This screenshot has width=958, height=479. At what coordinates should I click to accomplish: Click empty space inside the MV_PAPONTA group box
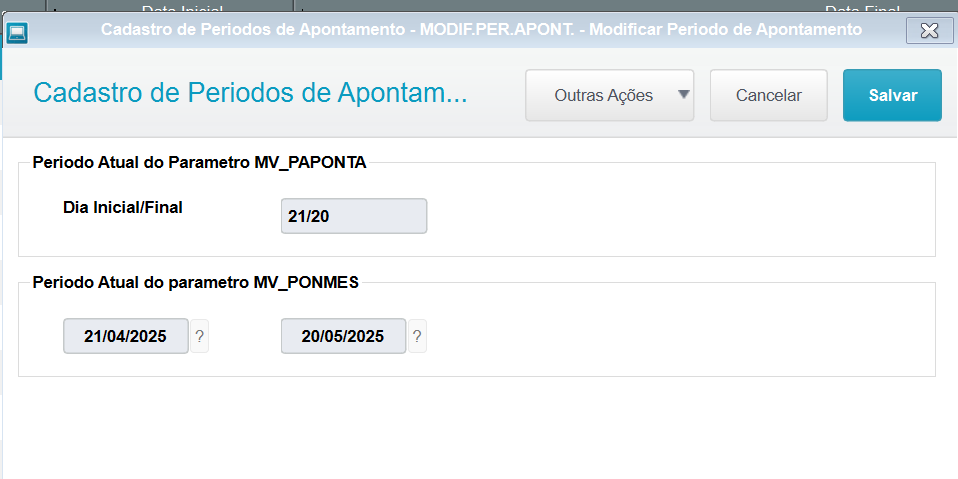(680, 215)
